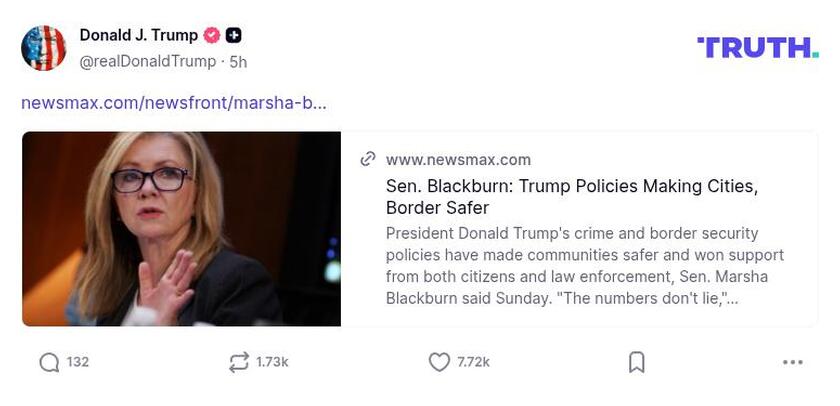
Task: Click the Donald J. Trump display name
Action: (x=139, y=35)
